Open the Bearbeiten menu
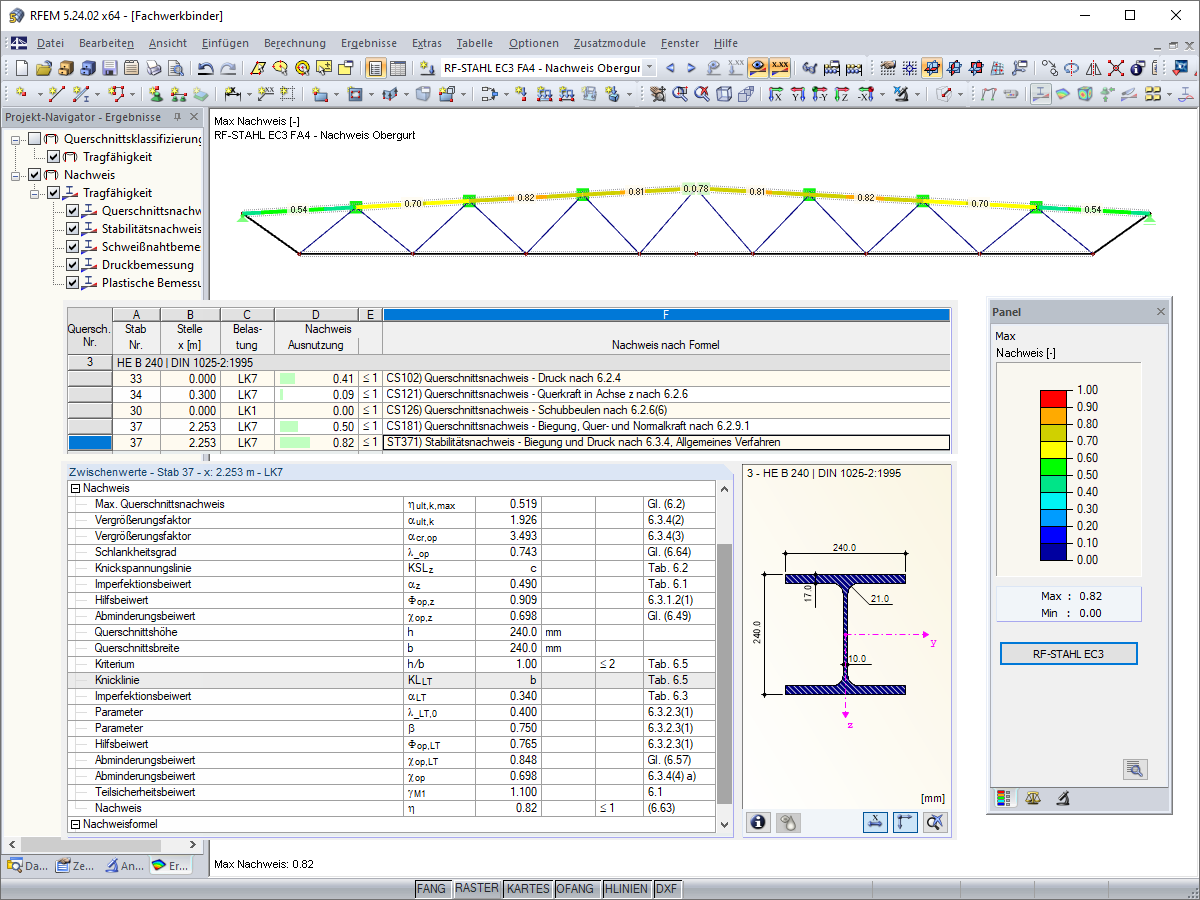 [x=106, y=43]
